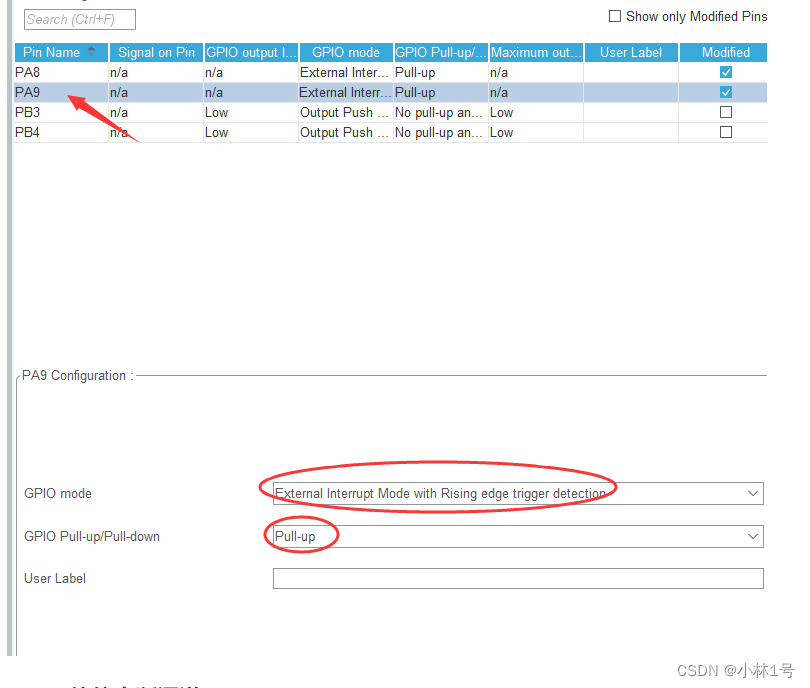Screen dimensions: 810x688
Task: Click PB3 No pull-up cell
Action: (441, 113)
